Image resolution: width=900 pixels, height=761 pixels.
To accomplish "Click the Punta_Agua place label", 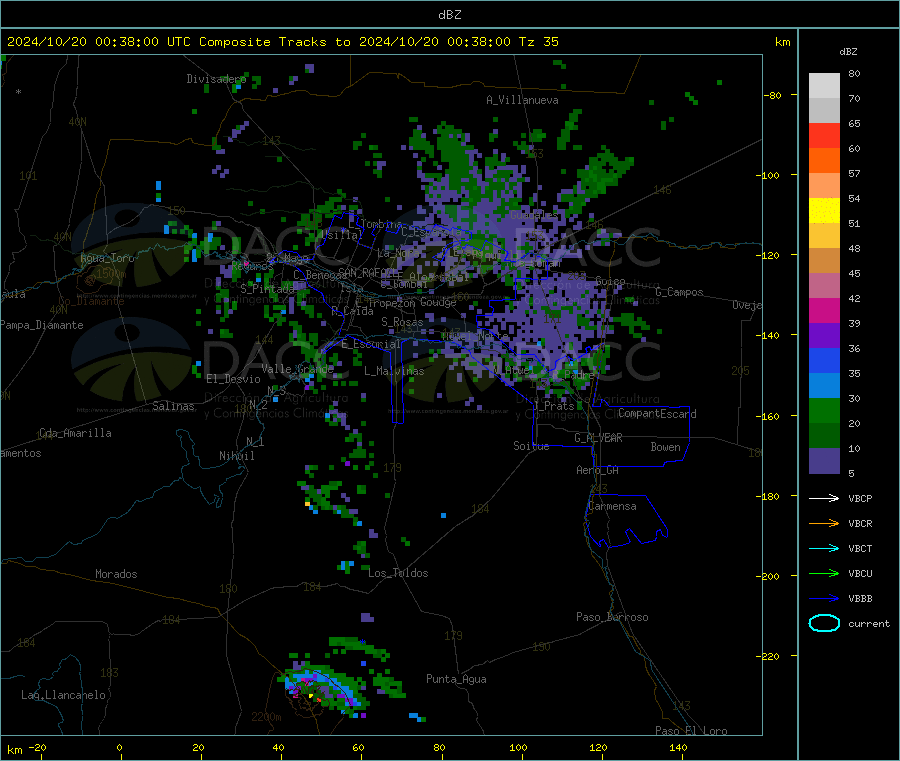I will (x=456, y=679).
